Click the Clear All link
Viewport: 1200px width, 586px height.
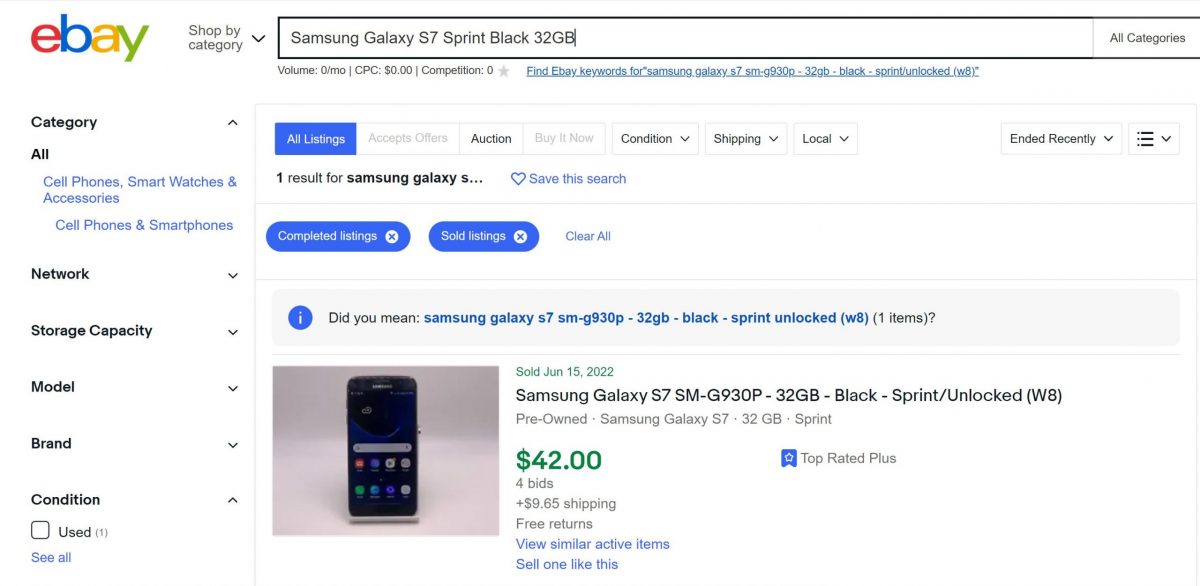click(587, 236)
